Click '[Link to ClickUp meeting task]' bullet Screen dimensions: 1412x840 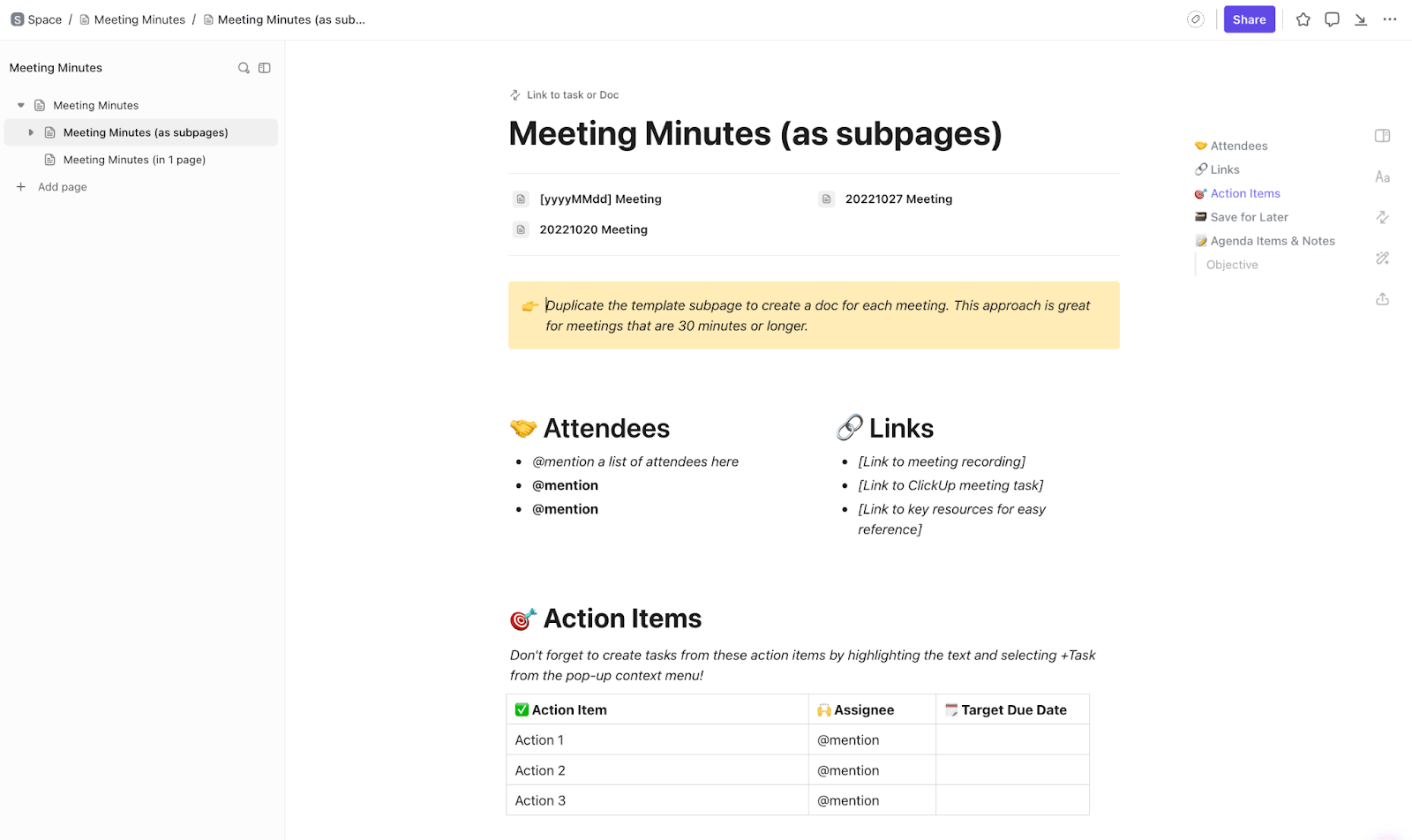pyautogui.click(x=950, y=485)
